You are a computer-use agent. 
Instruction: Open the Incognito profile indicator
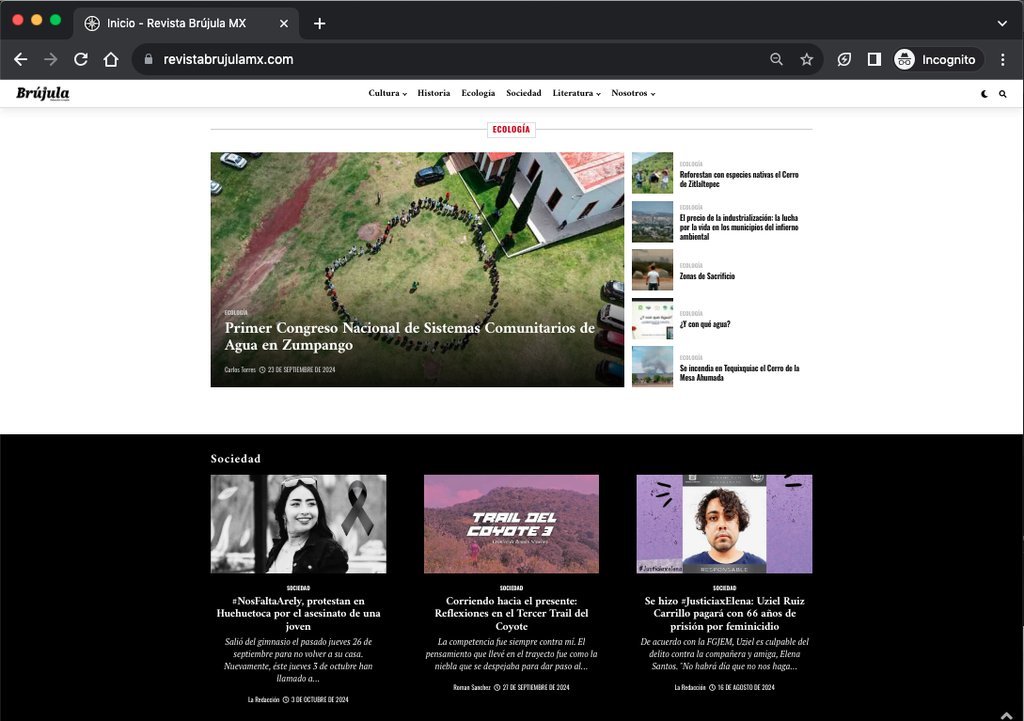pos(936,59)
